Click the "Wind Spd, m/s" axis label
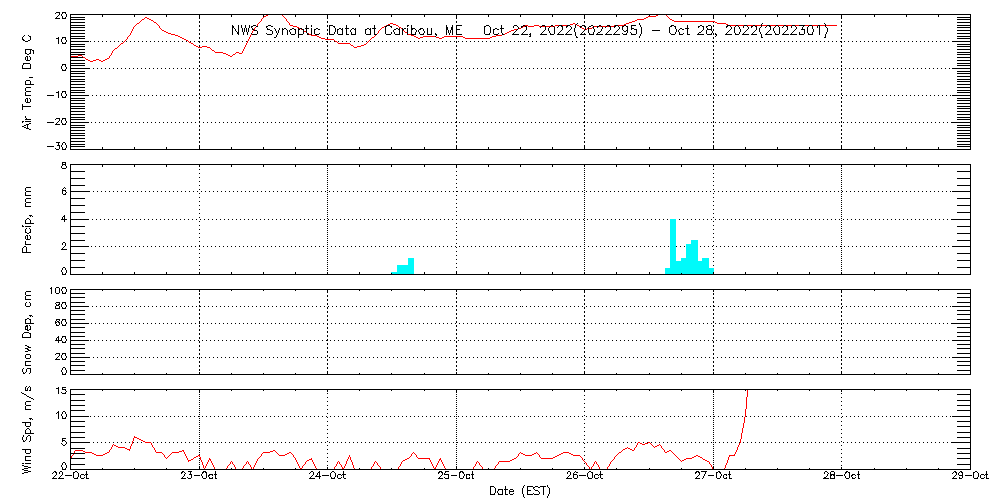1000x500 pixels. (x=28, y=428)
